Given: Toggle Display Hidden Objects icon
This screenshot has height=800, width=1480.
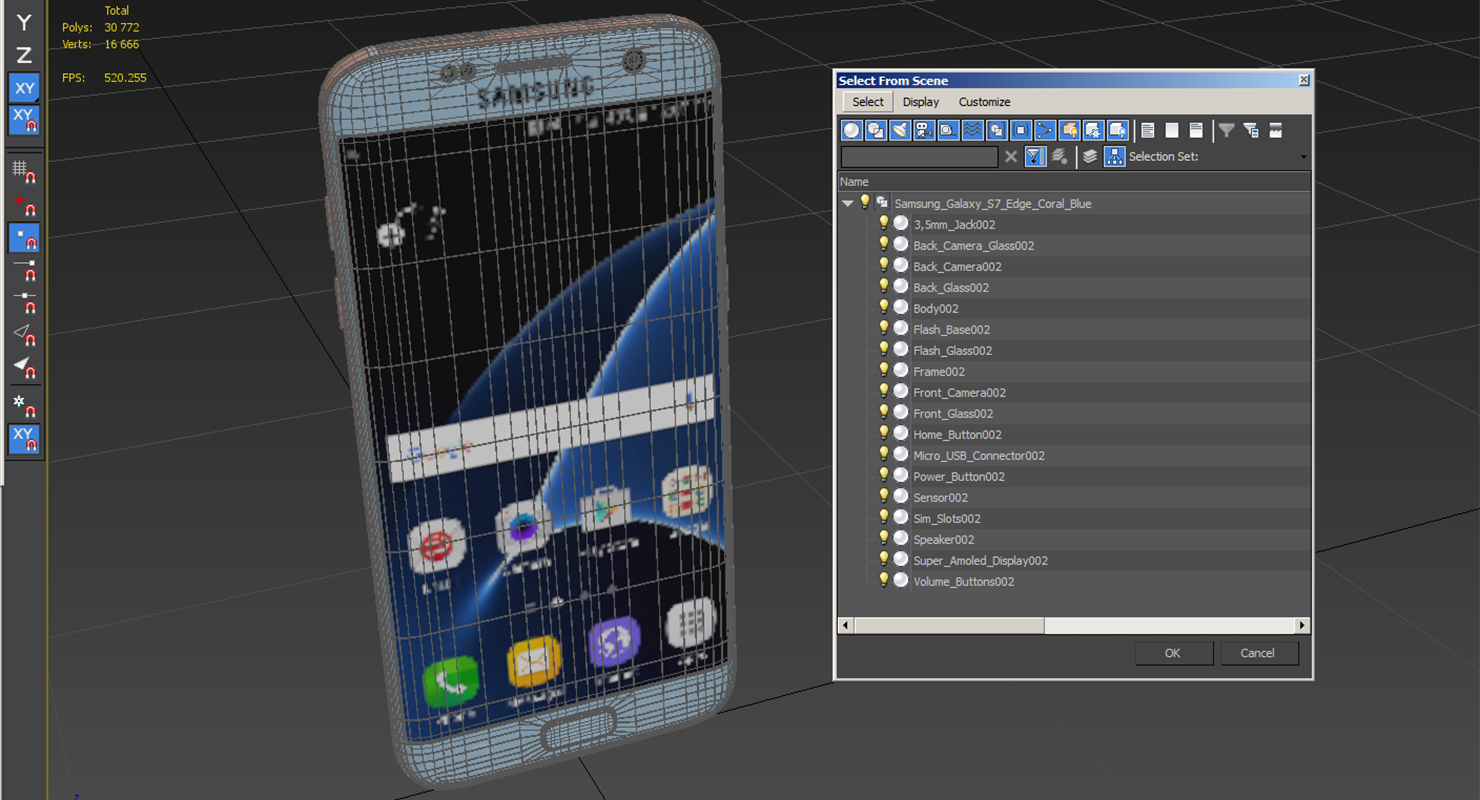Looking at the screenshot, I should [1117, 130].
